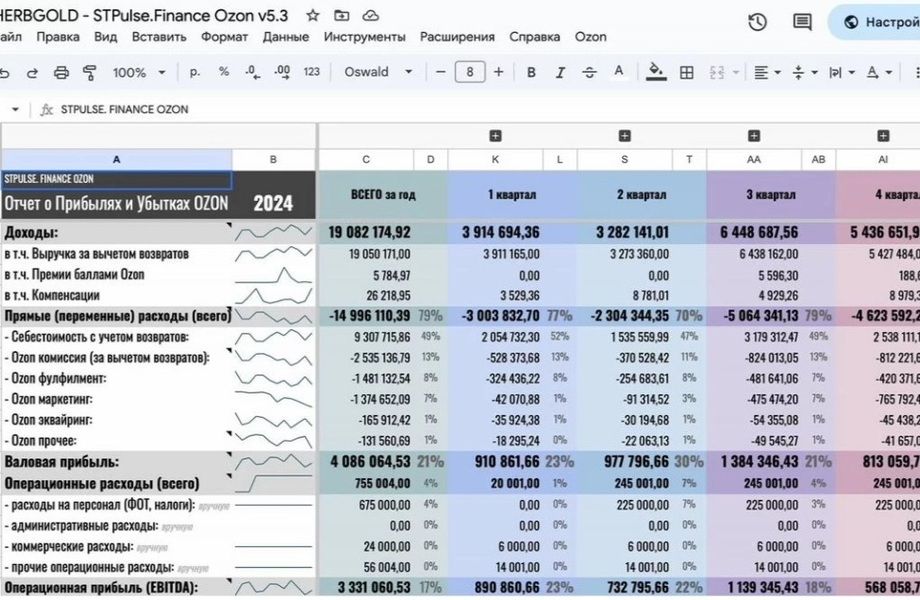Expand merge cells dropdown arrow
This screenshot has width=920, height=600.
click(735, 73)
